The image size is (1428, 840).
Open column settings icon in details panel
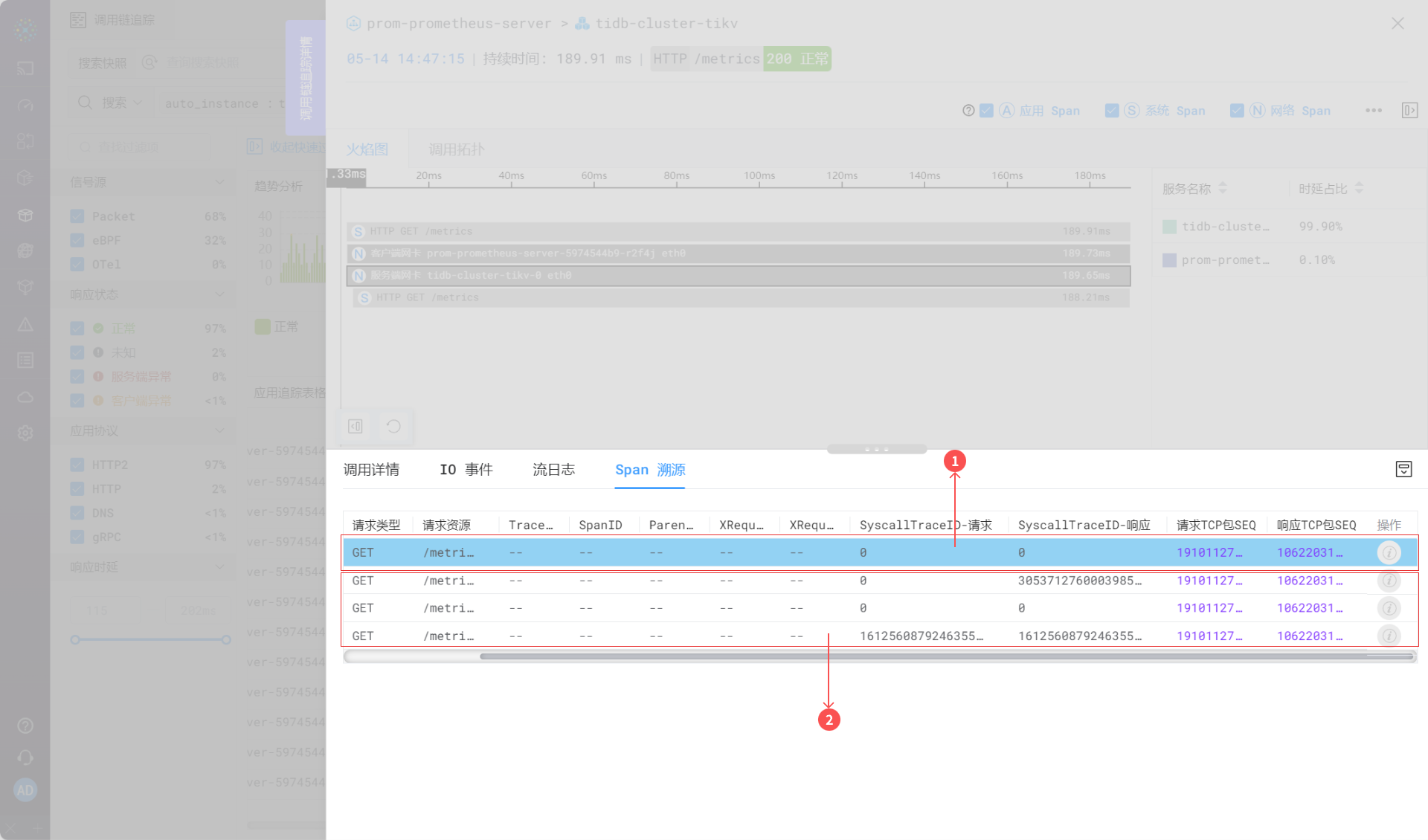tap(1403, 469)
